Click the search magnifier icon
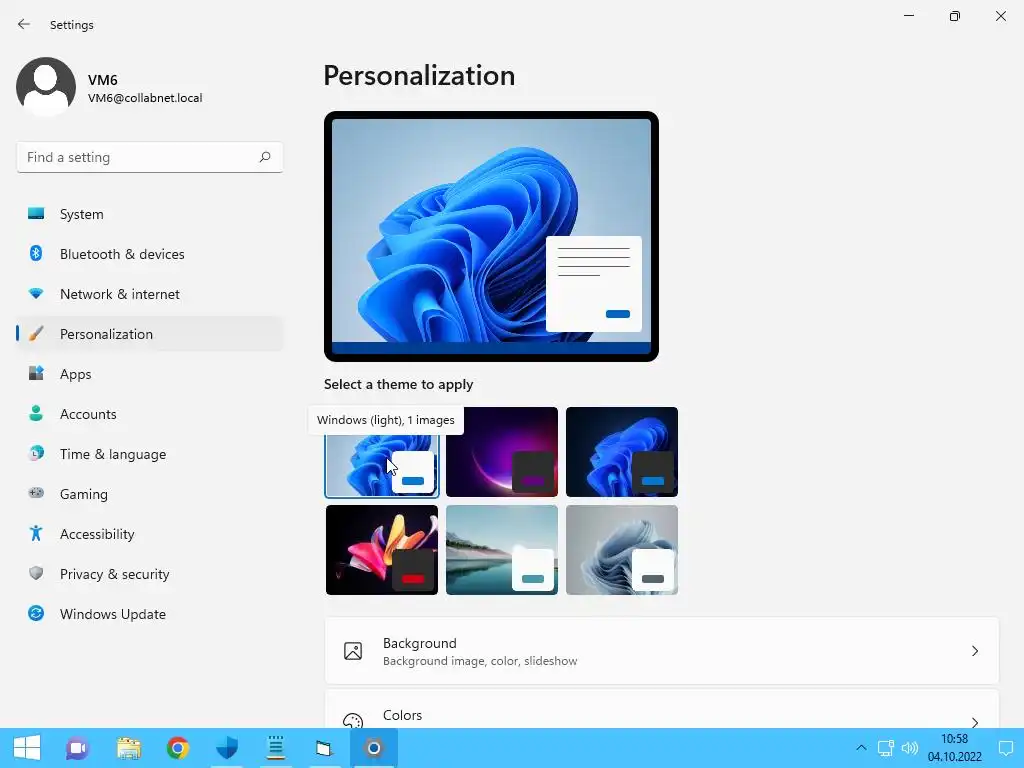Viewport: 1024px width, 768px height. (x=264, y=157)
